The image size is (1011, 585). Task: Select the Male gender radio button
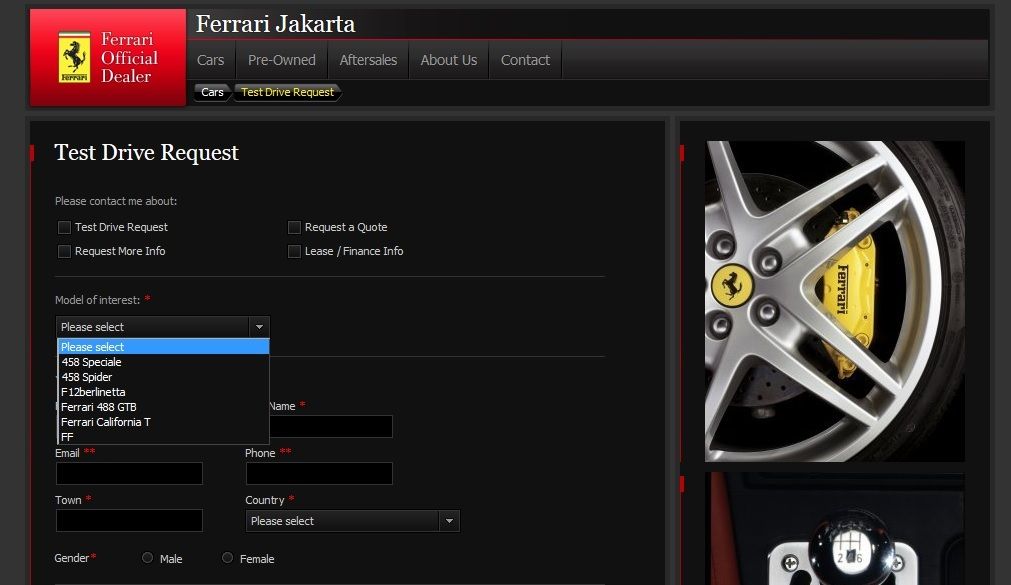point(148,558)
